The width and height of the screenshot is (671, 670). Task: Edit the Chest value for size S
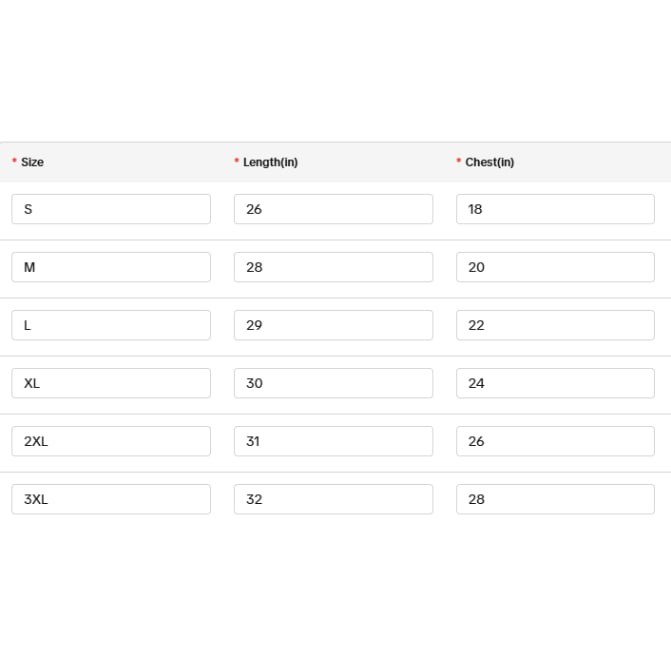555,209
